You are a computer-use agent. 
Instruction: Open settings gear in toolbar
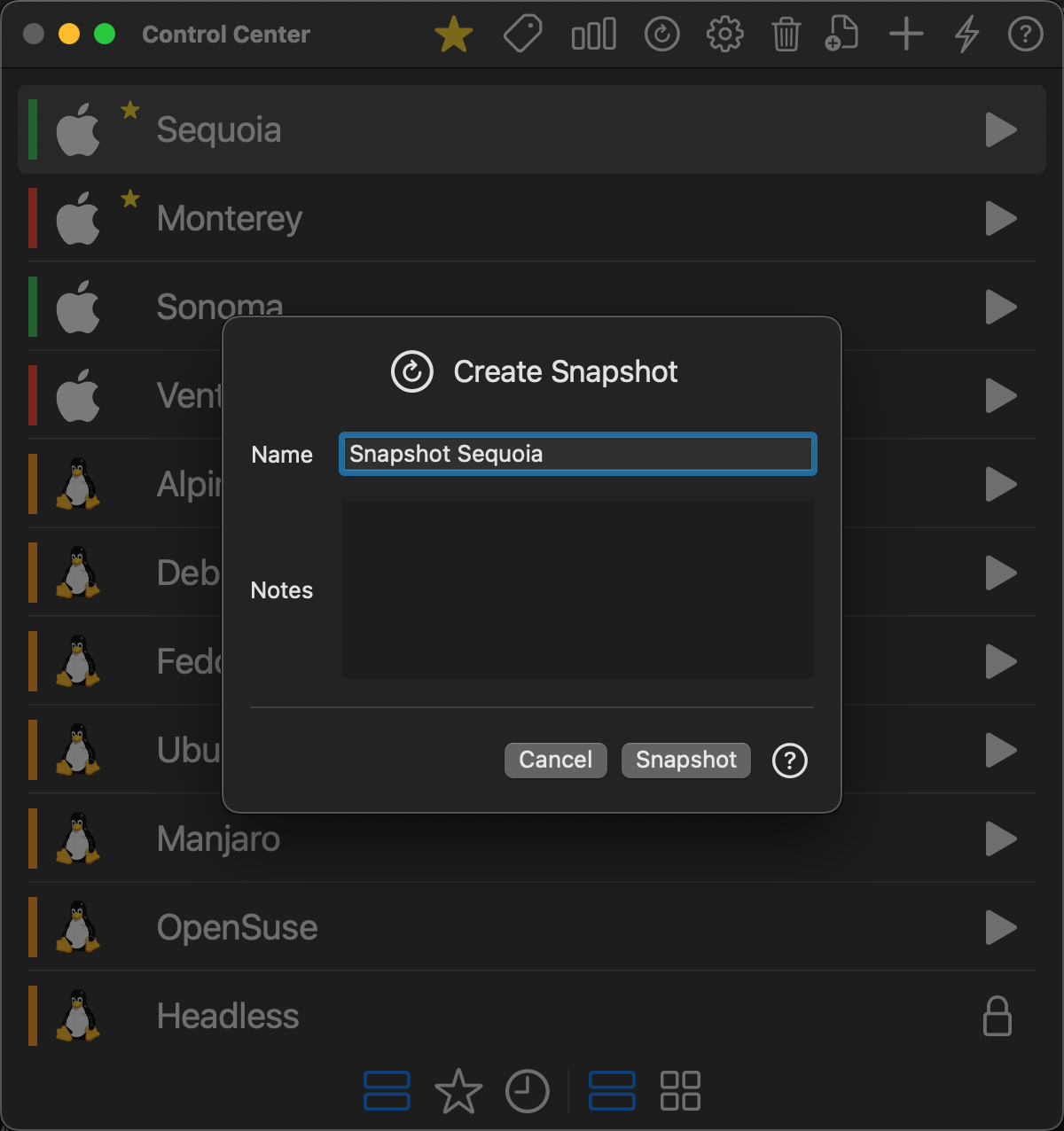click(x=724, y=35)
